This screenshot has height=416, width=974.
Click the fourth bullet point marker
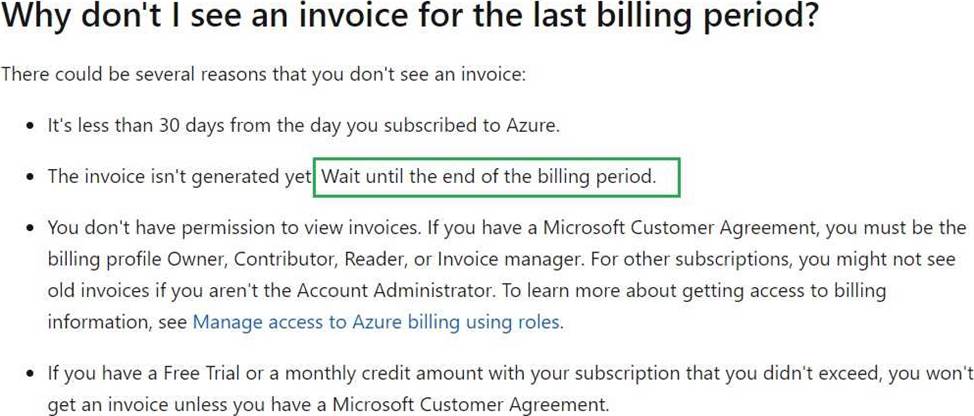30,374
